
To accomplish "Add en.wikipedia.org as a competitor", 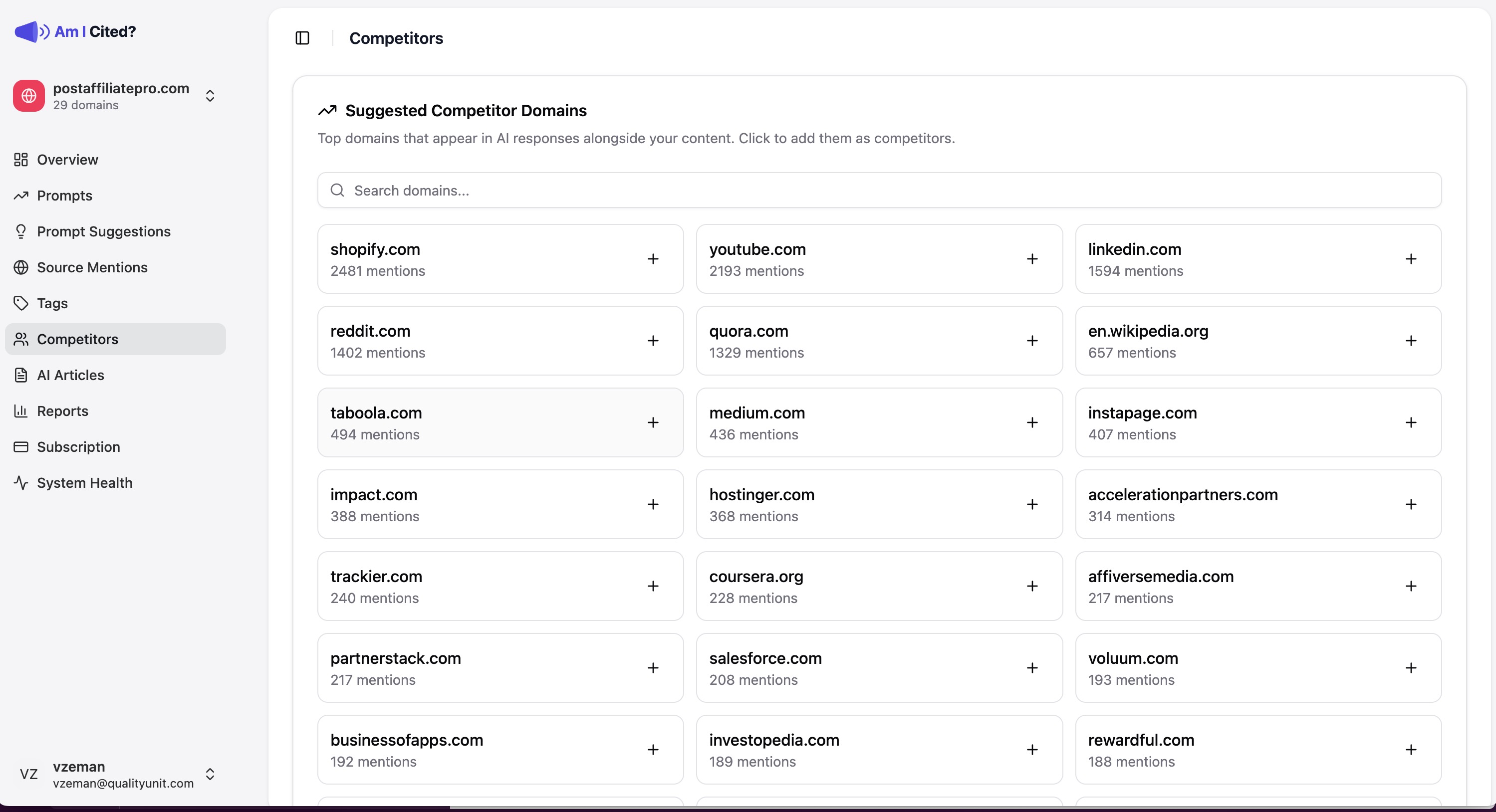I will pos(1412,341).
